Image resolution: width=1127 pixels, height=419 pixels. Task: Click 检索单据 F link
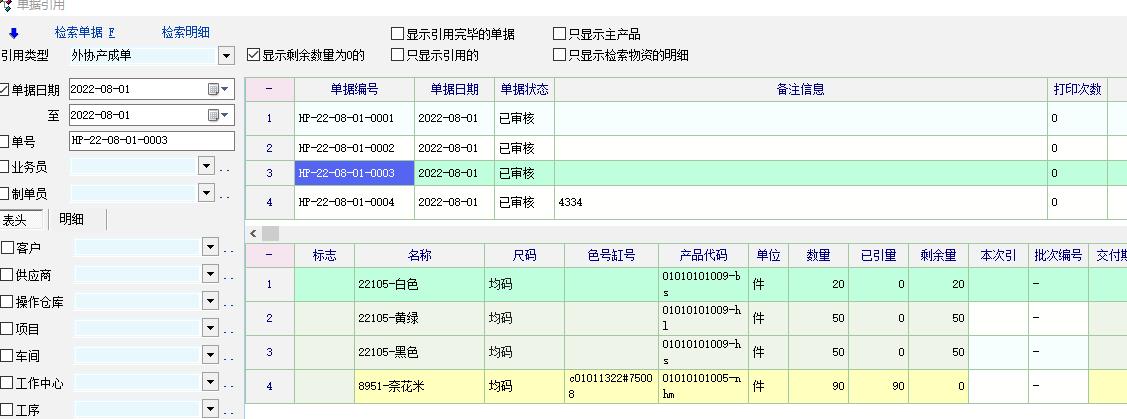[85, 32]
